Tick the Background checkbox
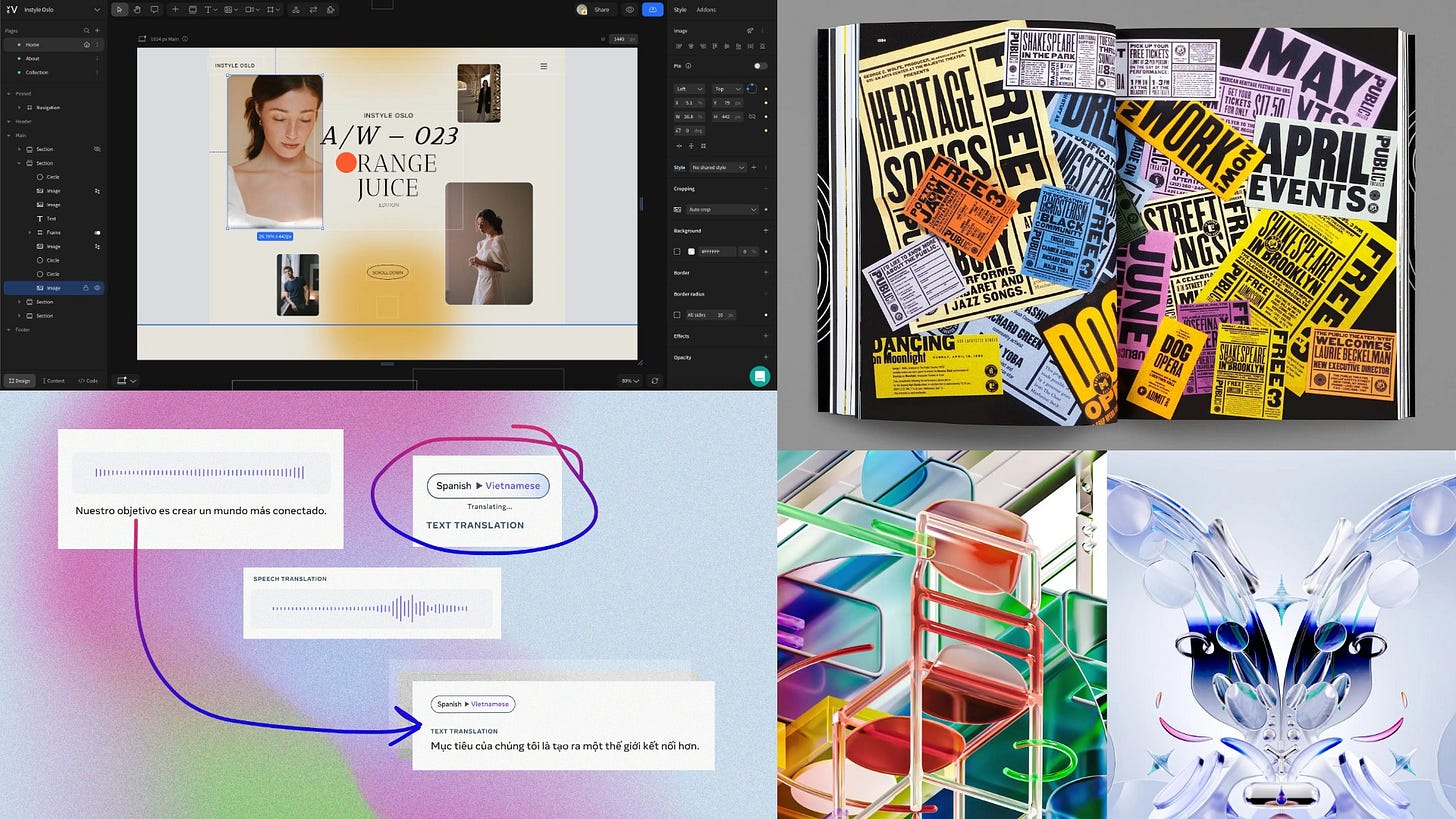 [677, 251]
